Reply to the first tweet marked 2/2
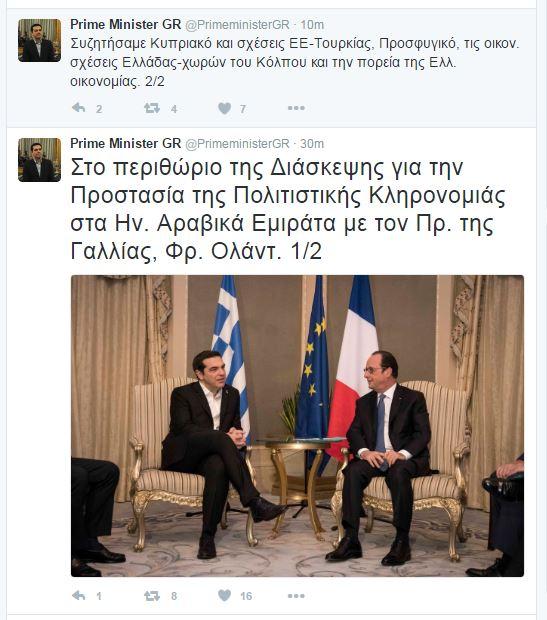The height and width of the screenshot is (620, 547). pos(79,108)
